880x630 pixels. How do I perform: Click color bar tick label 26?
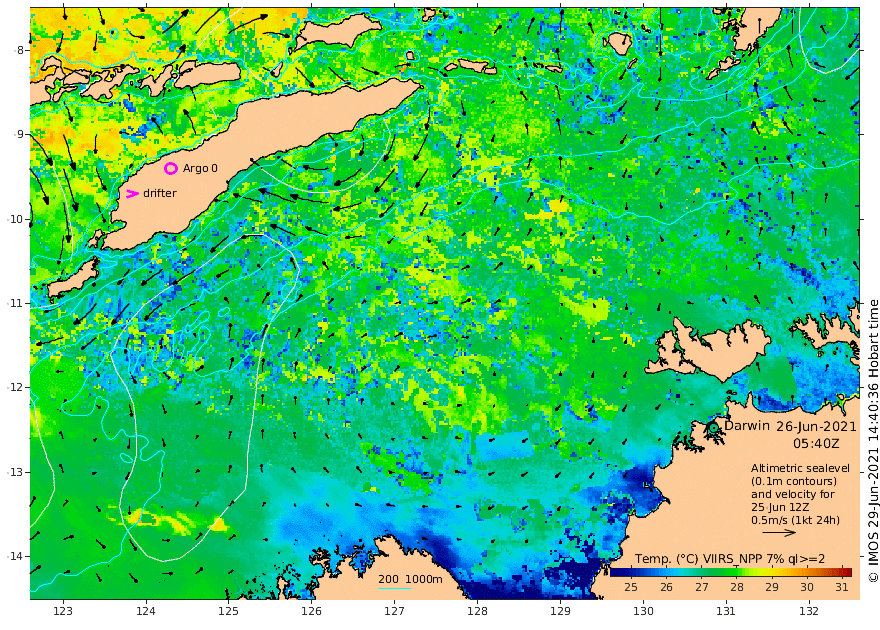666,587
